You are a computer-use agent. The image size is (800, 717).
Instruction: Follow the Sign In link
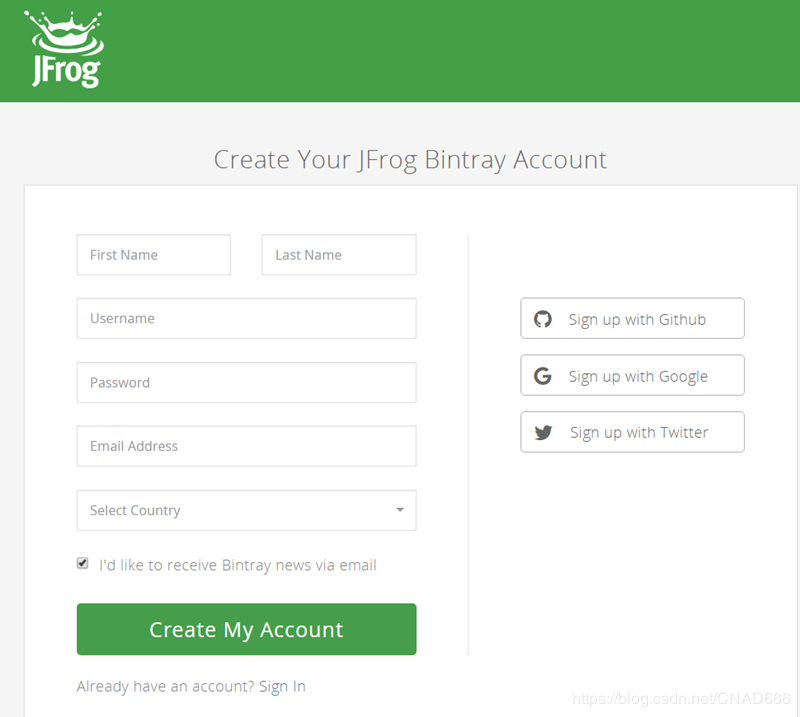(x=282, y=686)
